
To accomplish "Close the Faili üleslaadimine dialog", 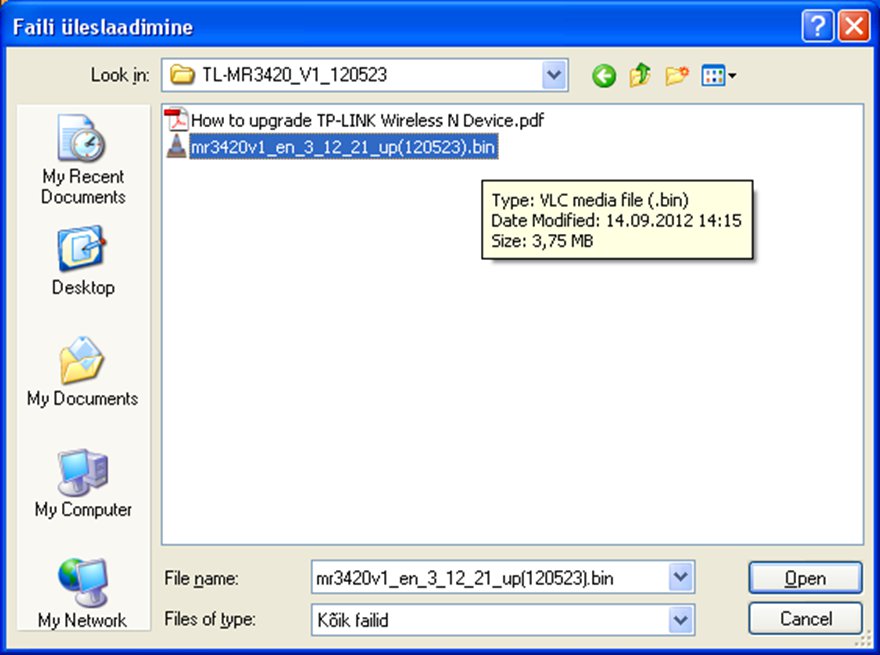I will pos(854,25).
